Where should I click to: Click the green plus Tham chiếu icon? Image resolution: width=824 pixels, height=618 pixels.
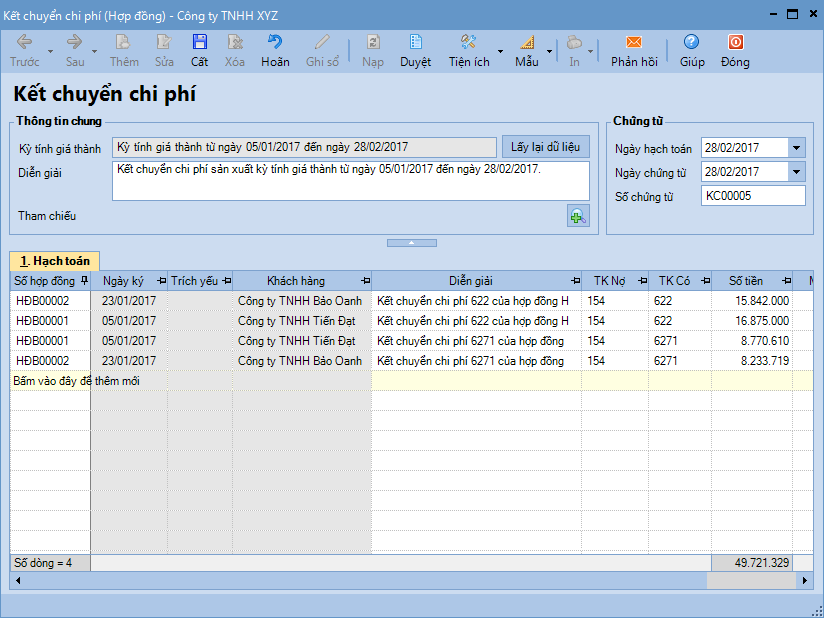pos(578,215)
